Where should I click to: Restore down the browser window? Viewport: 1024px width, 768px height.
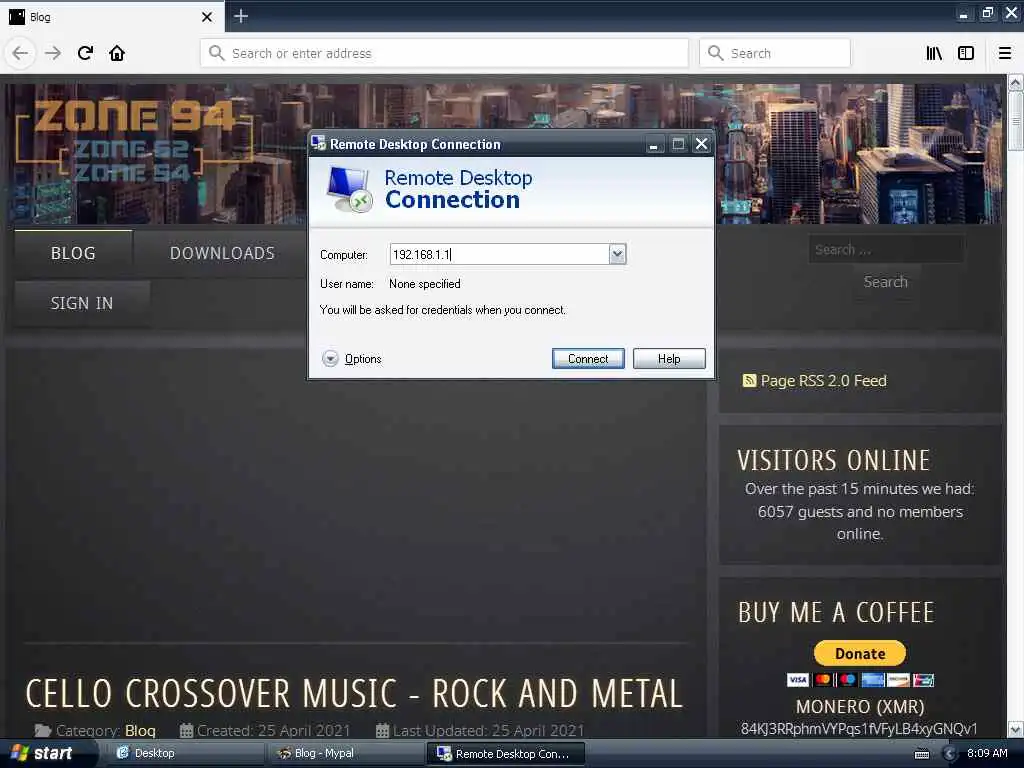987,14
